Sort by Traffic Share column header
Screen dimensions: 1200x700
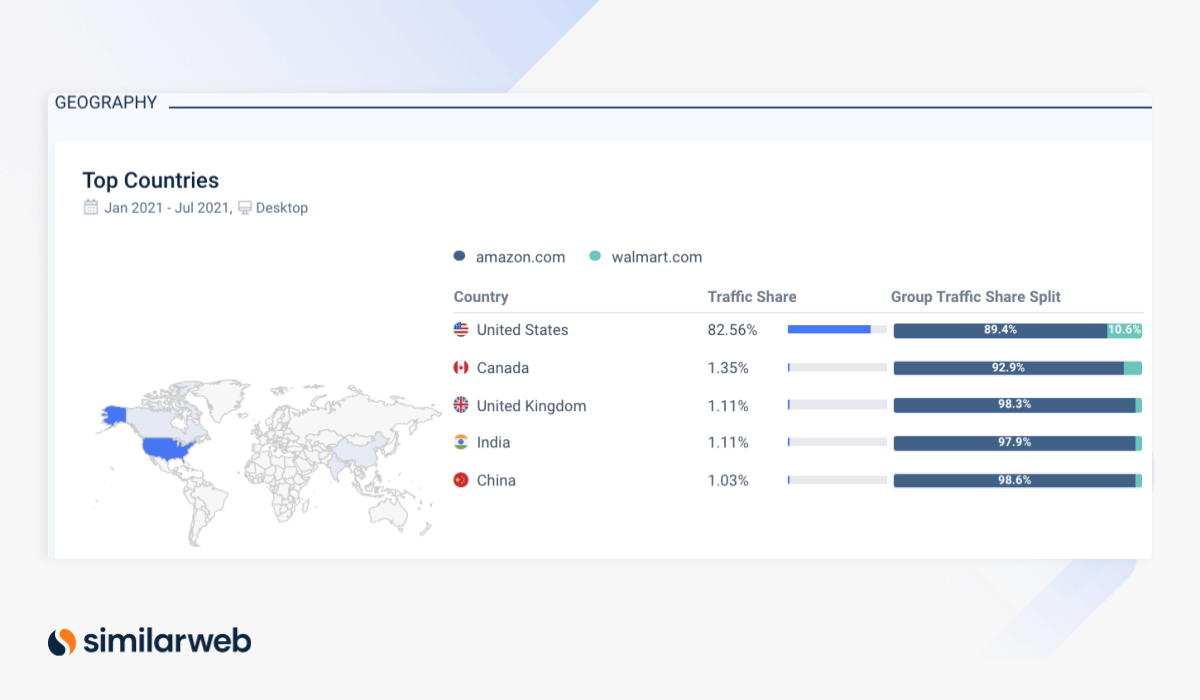tap(751, 297)
